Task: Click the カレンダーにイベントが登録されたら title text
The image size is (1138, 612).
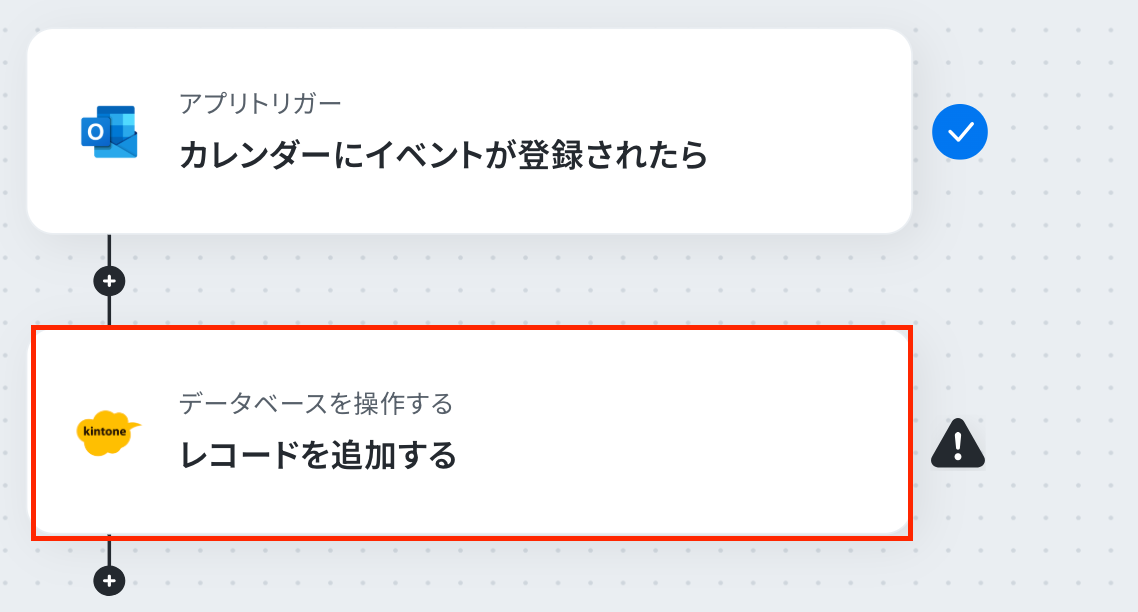Action: pos(443,155)
